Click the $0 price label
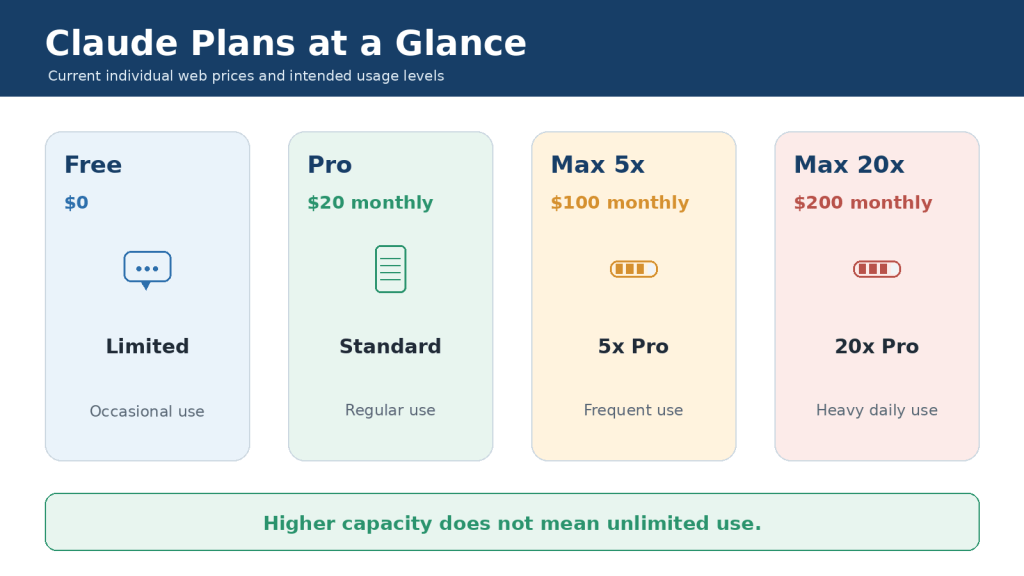 [76, 202]
